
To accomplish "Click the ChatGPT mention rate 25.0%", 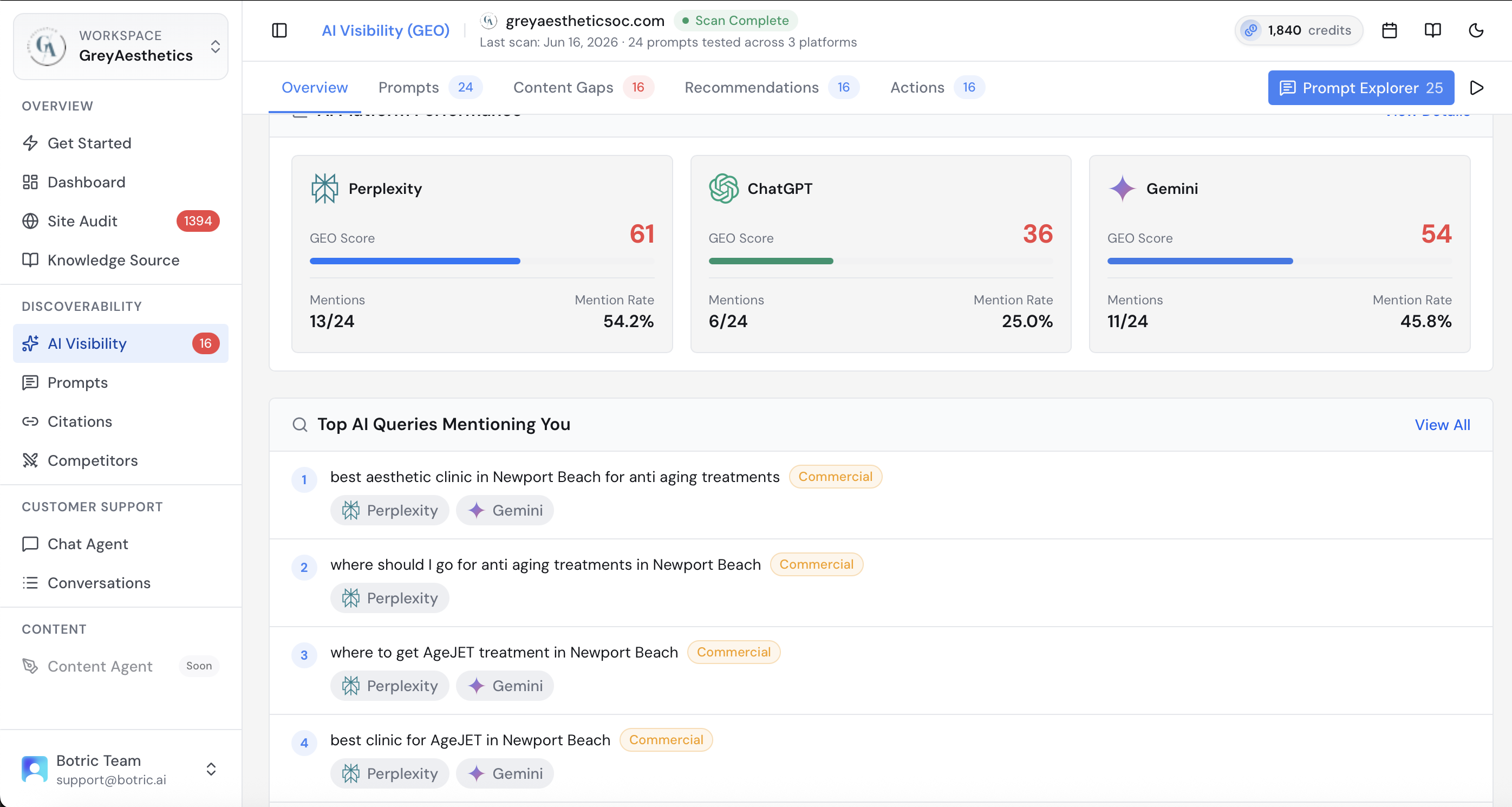I will point(1027,321).
